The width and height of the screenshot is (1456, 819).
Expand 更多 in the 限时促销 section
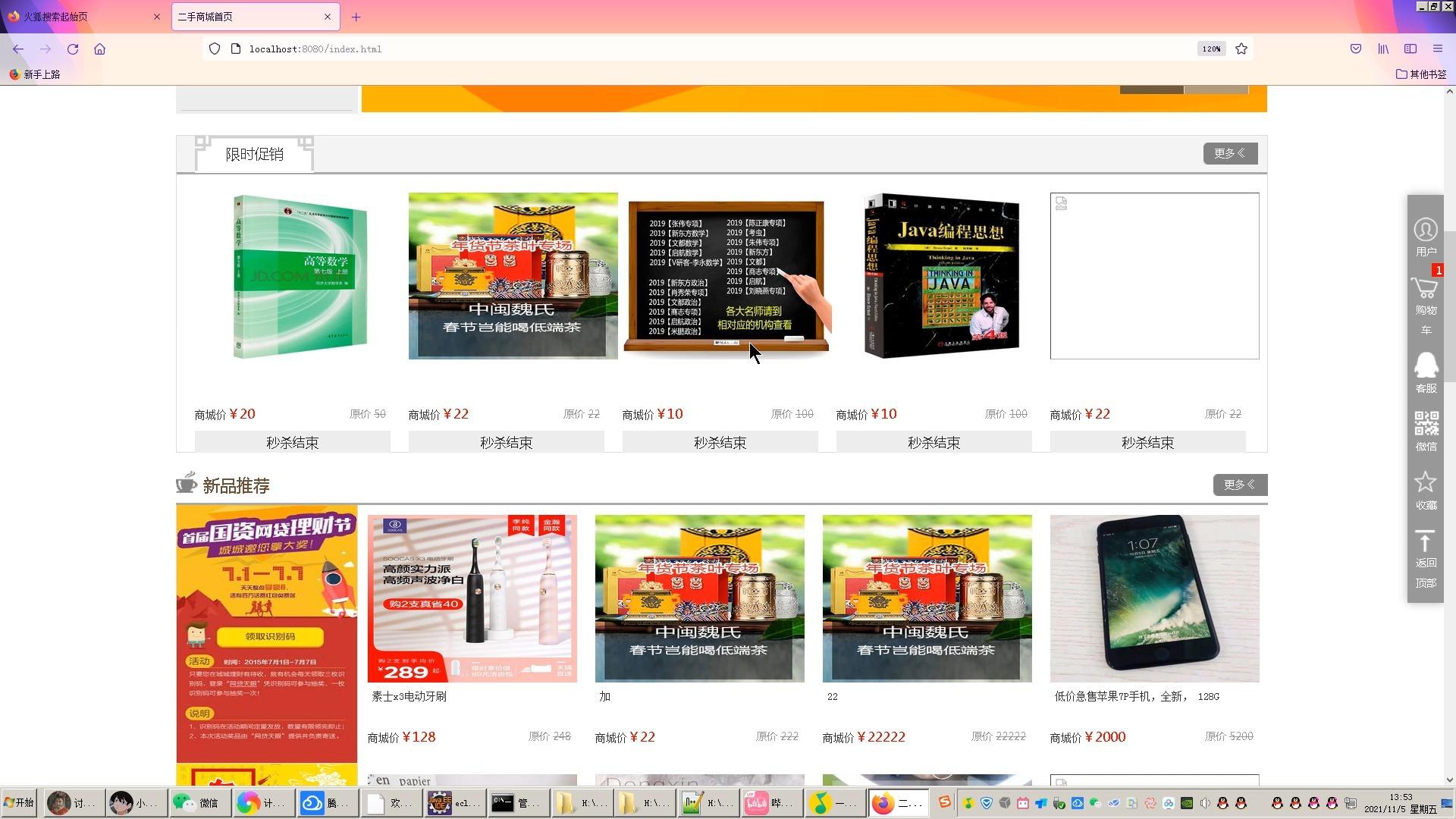1230,153
